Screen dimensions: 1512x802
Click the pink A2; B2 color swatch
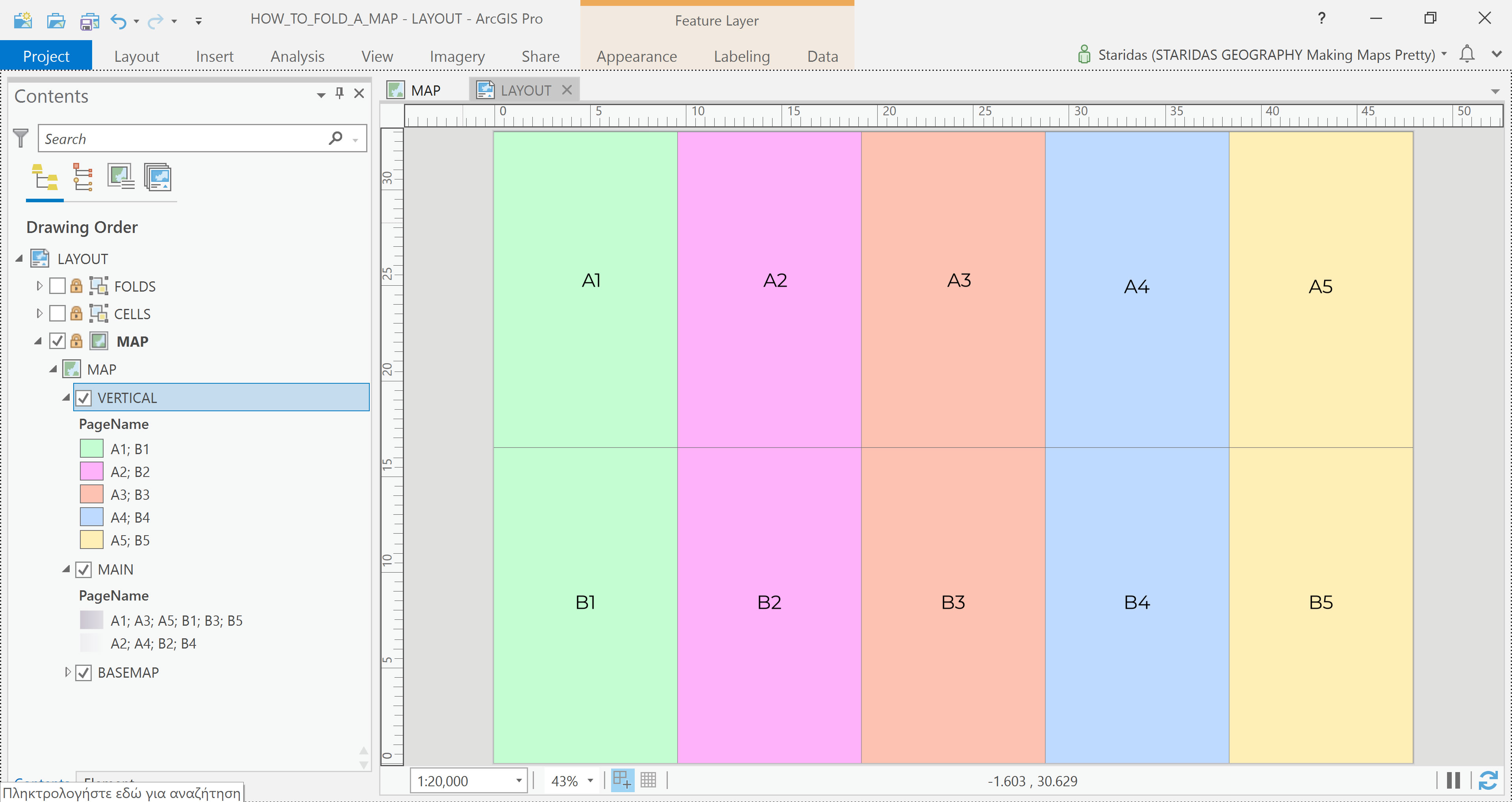tap(92, 472)
